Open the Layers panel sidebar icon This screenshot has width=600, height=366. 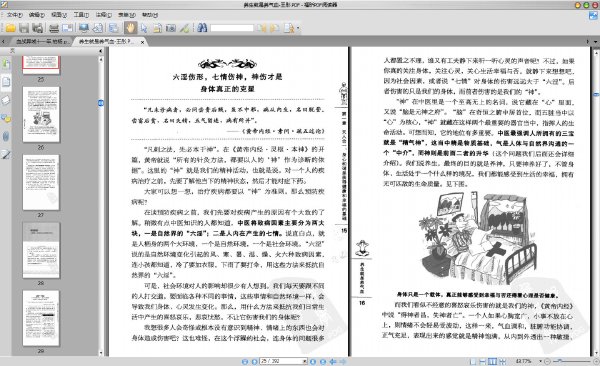[x=6, y=100]
